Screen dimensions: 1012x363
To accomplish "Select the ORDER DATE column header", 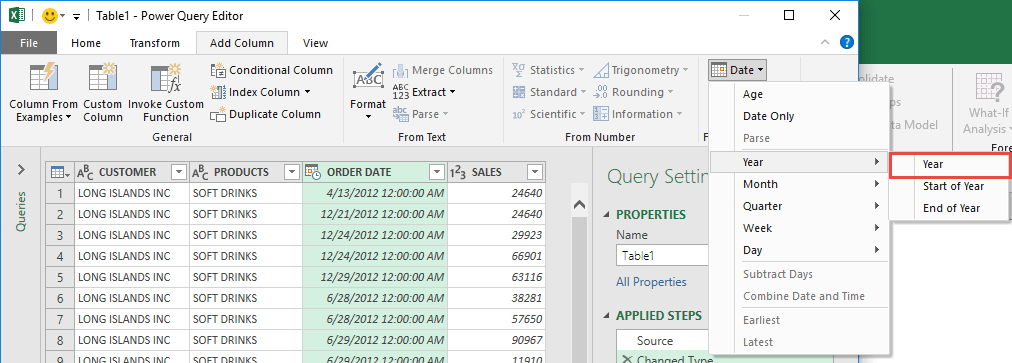I will click(x=375, y=172).
